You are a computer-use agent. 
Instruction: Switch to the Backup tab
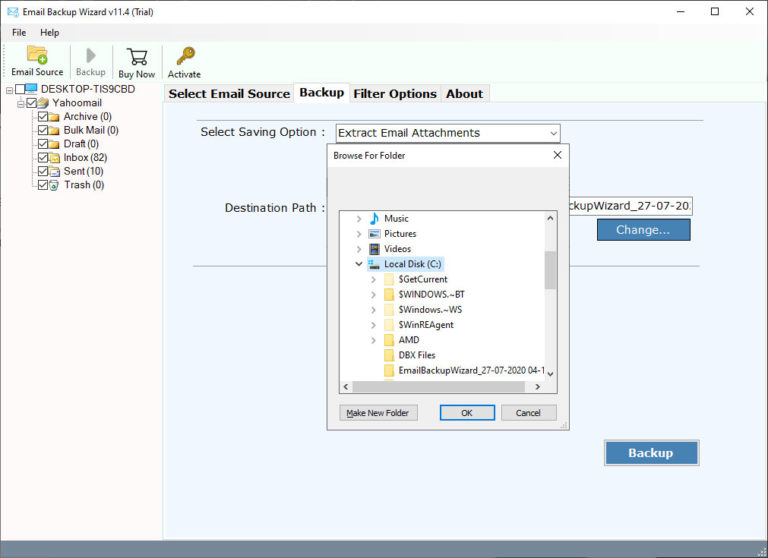point(322,93)
